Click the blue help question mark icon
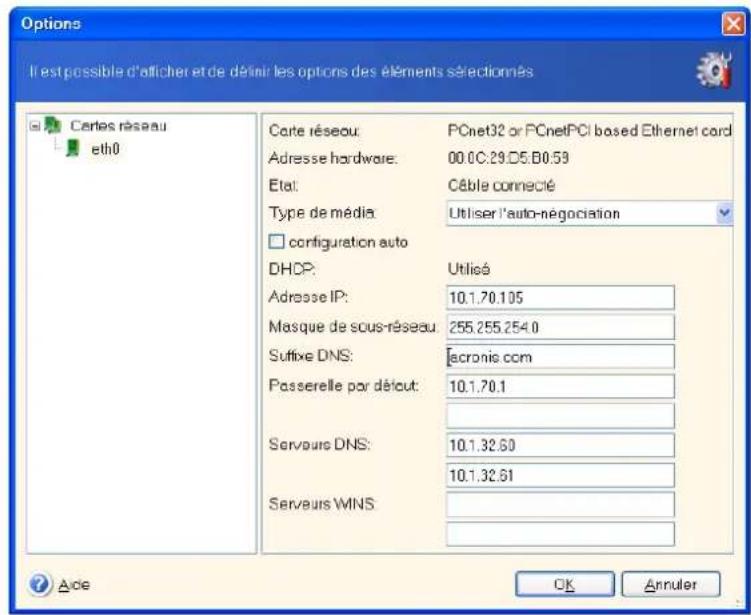 [40, 584]
